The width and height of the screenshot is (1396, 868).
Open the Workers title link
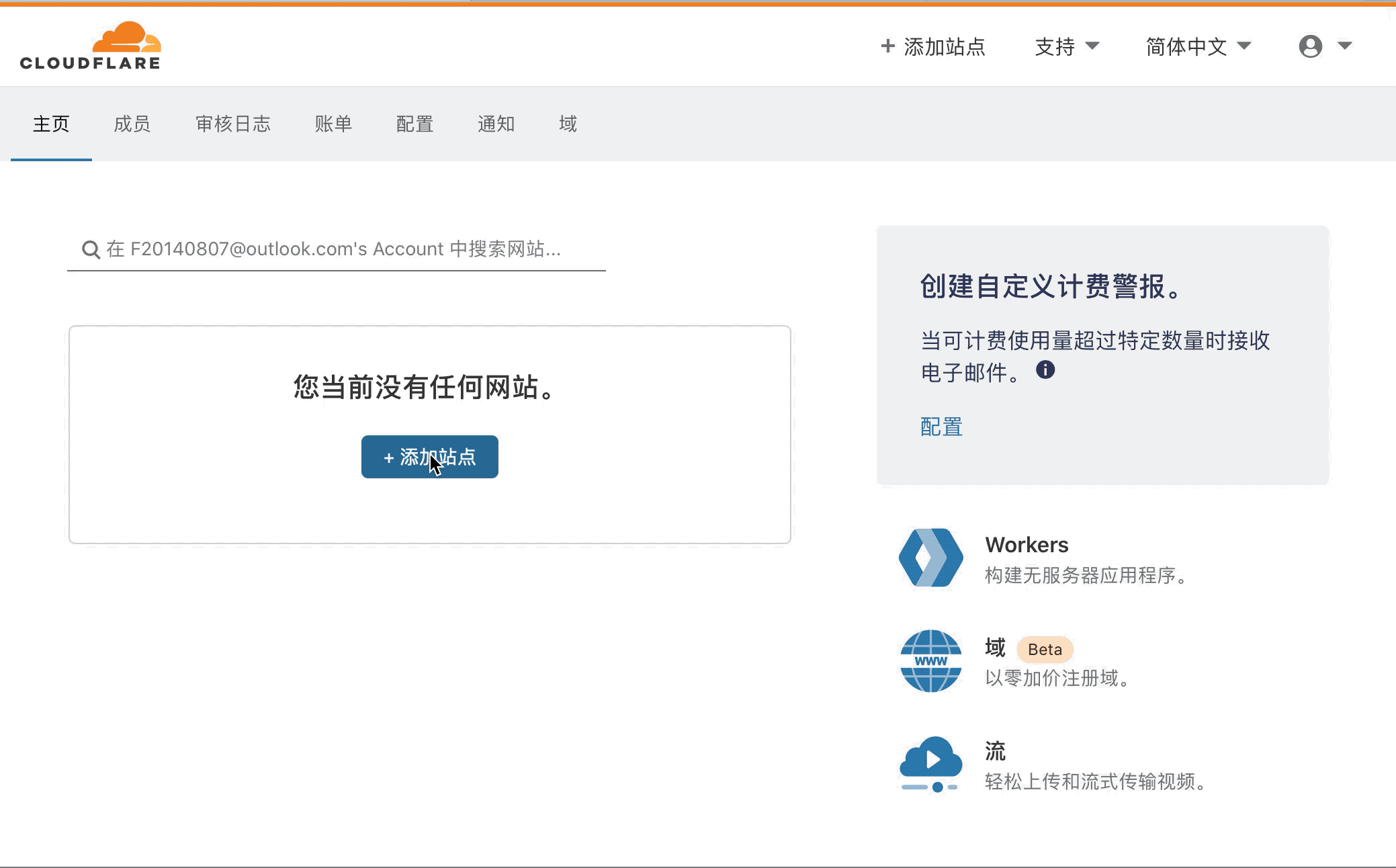click(1027, 544)
